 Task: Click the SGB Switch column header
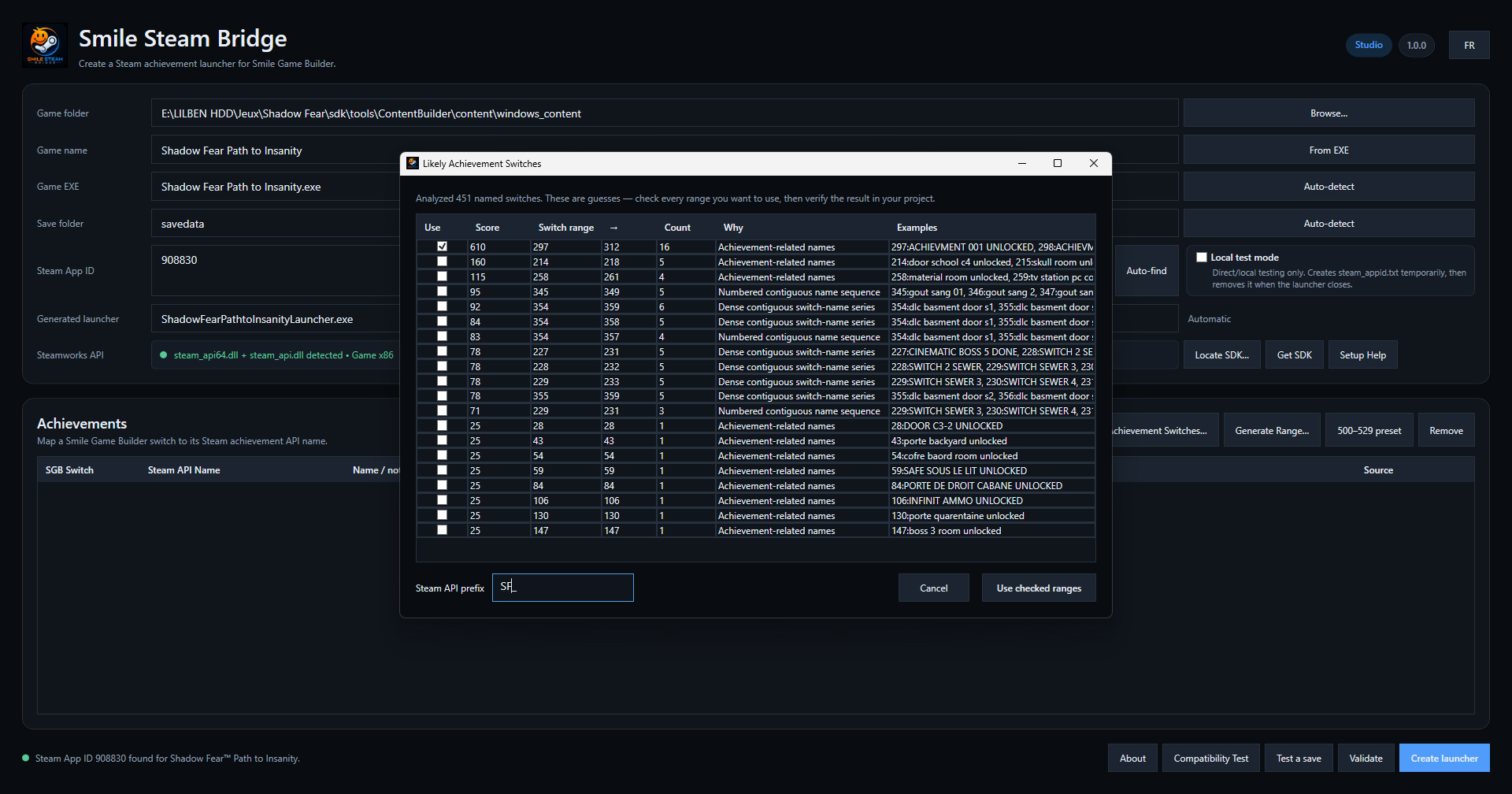click(69, 470)
